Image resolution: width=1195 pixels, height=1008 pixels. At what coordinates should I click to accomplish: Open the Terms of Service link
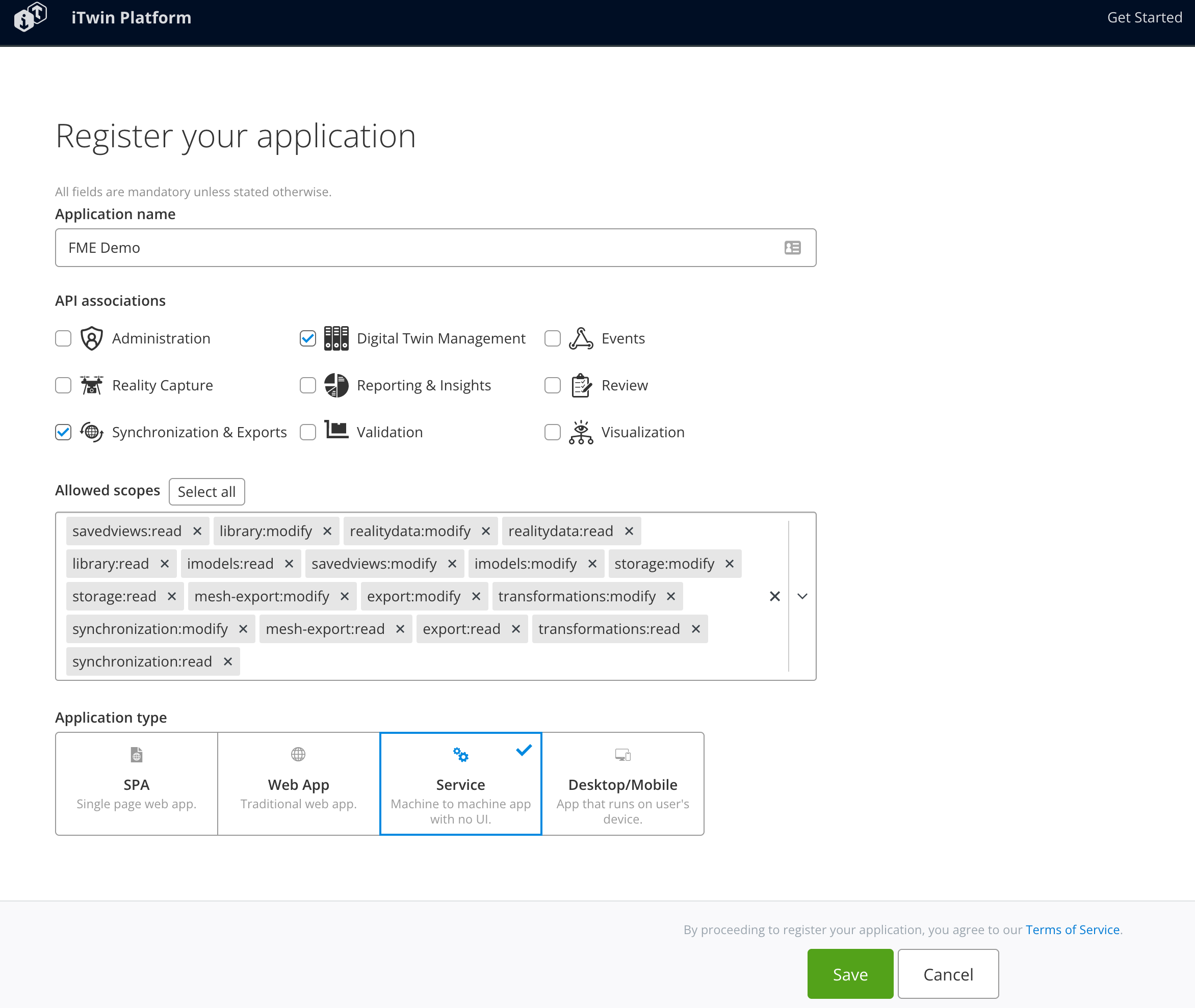[x=1072, y=930]
